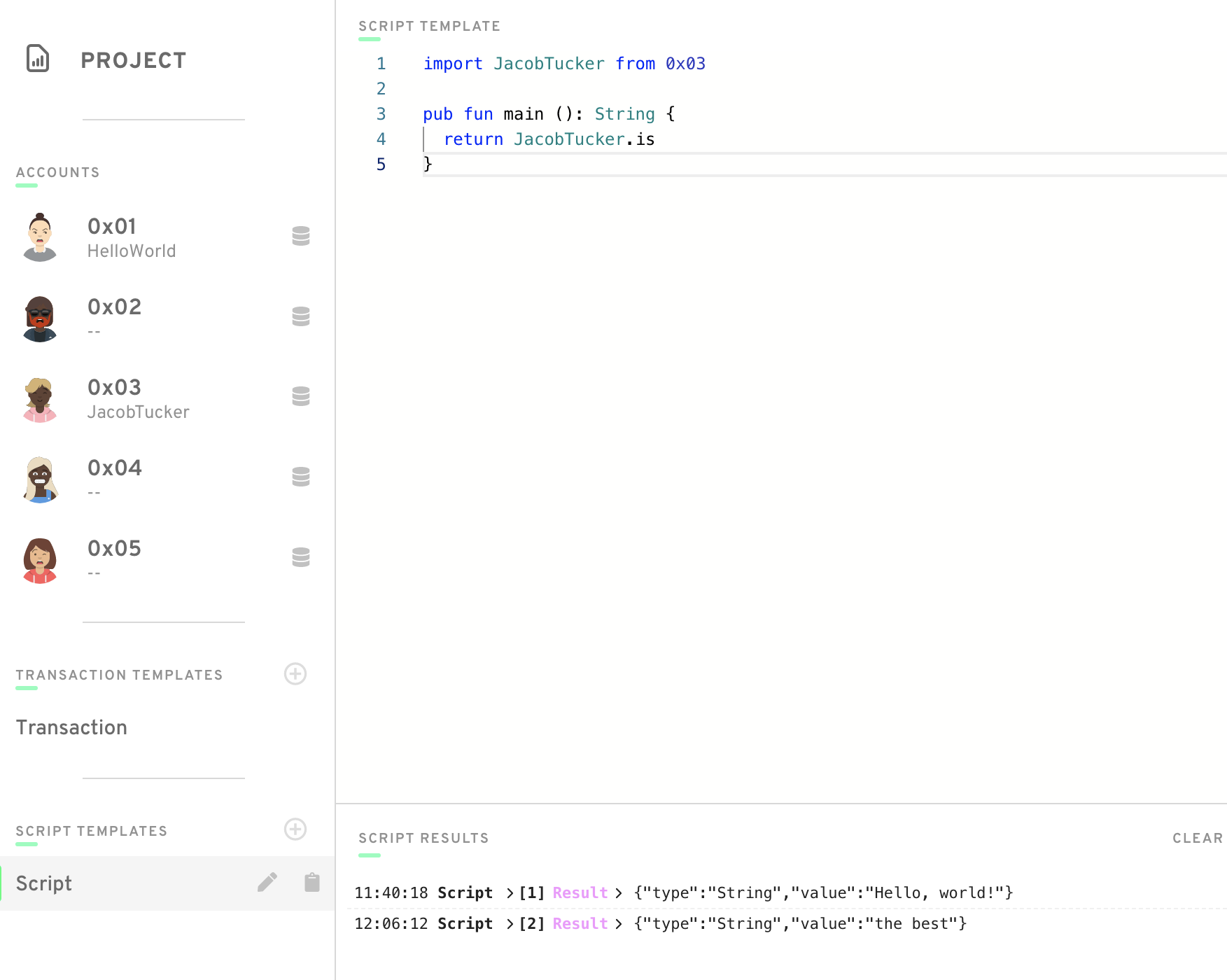Select the 0x02 account avatar

pos(40,318)
